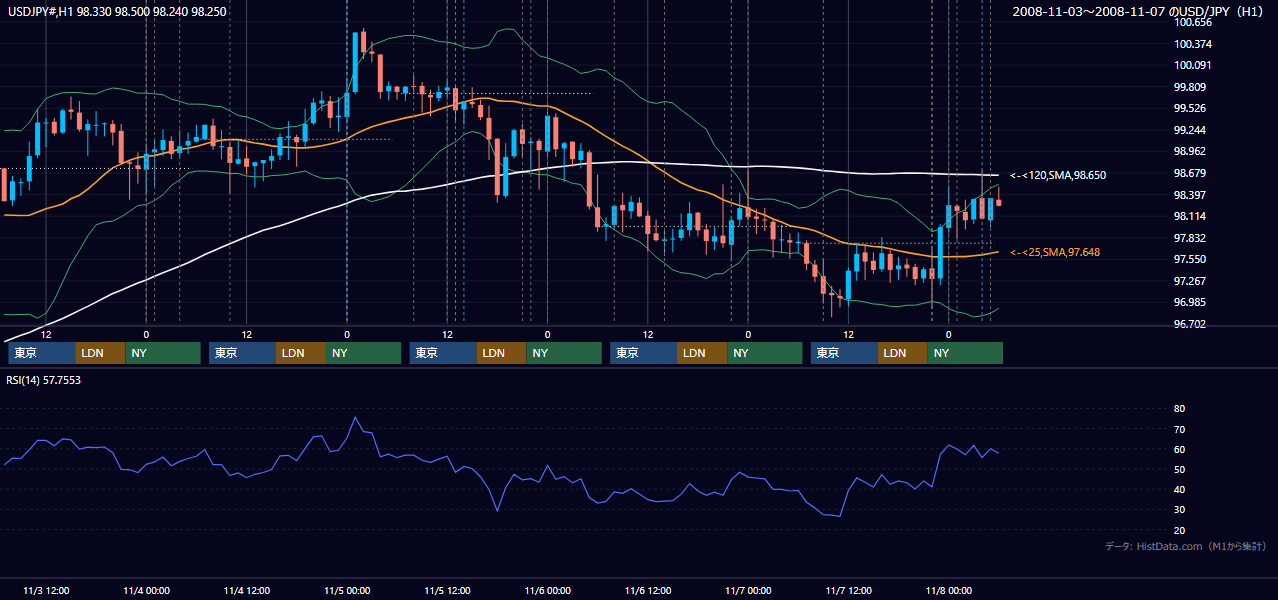This screenshot has width=1278, height=600.
Task: Click RSI scale value 40
Action: [x=1180, y=490]
